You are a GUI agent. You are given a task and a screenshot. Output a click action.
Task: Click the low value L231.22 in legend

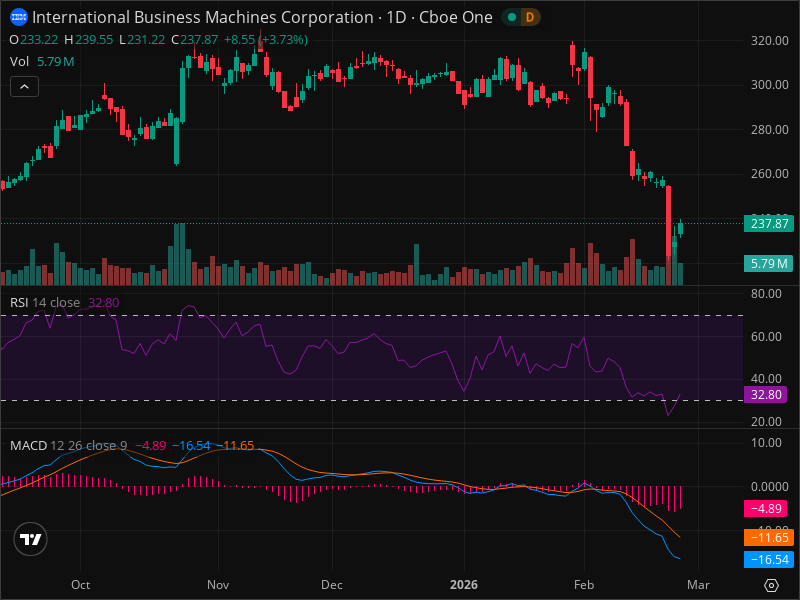142,39
